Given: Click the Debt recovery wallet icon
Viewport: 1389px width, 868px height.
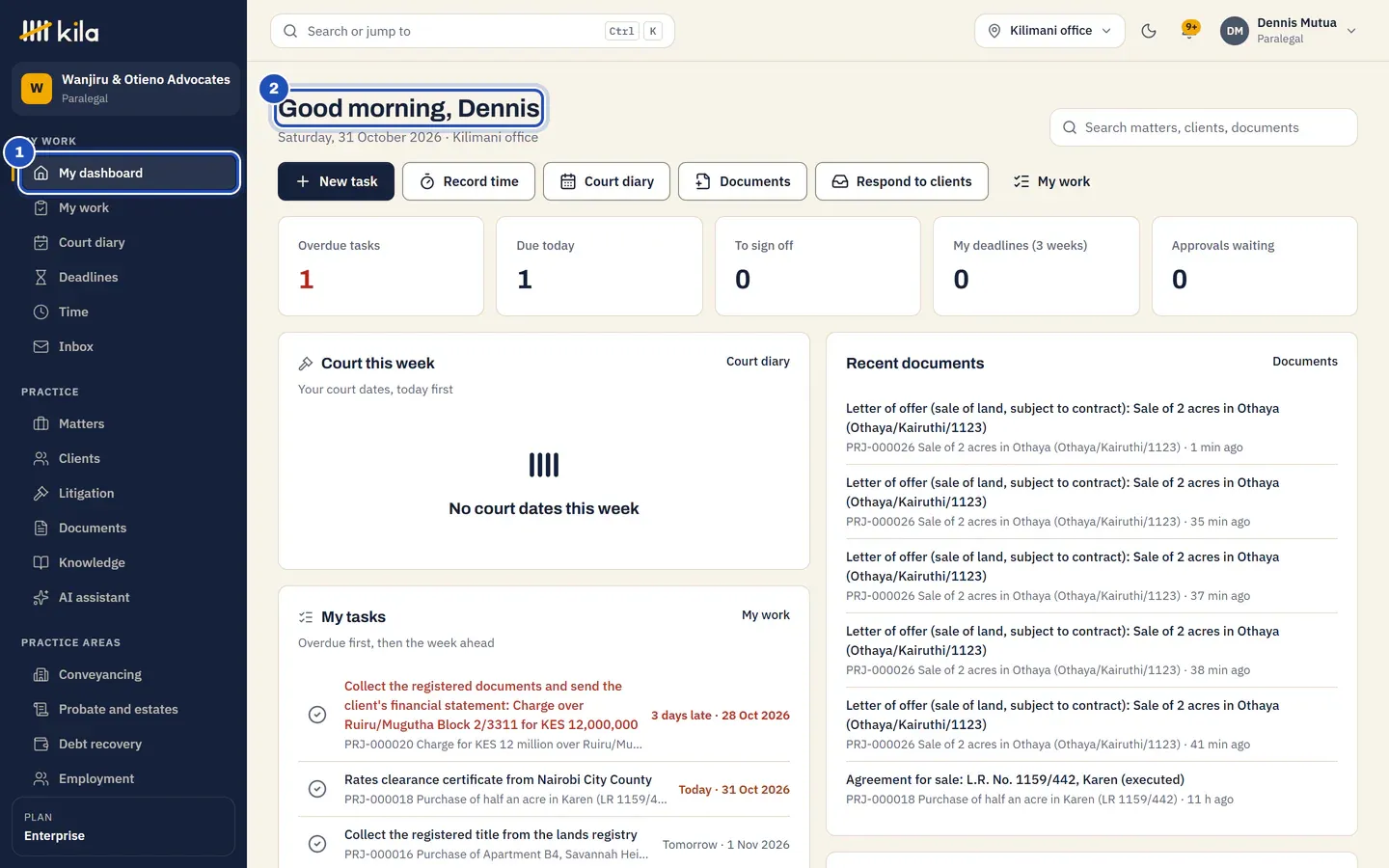Looking at the screenshot, I should (x=41, y=744).
